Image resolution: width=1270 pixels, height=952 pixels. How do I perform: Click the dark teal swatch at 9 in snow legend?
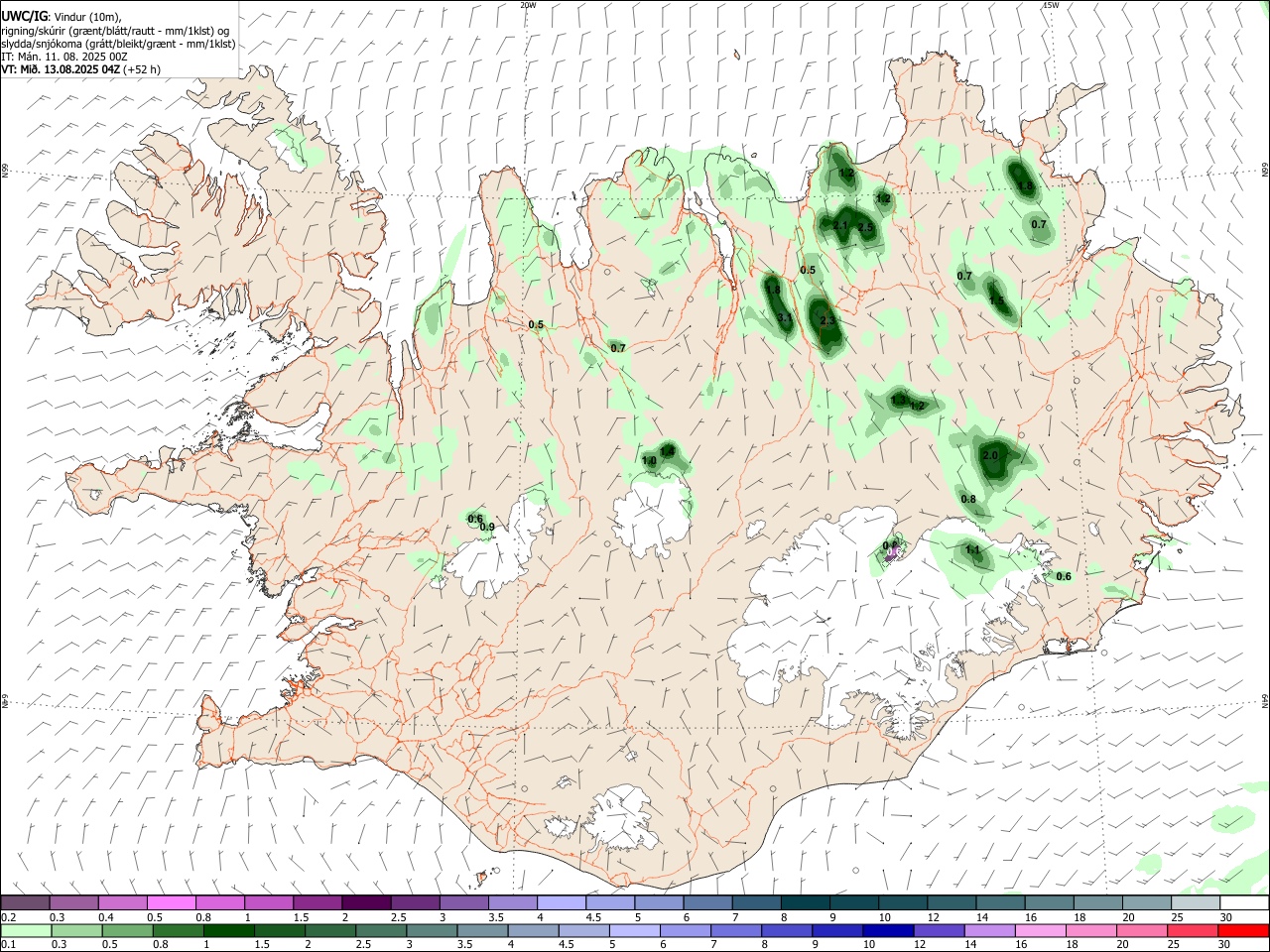pos(855,902)
